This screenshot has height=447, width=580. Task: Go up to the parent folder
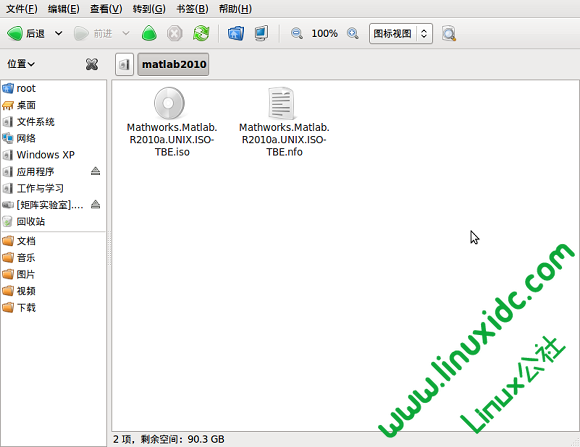149,34
